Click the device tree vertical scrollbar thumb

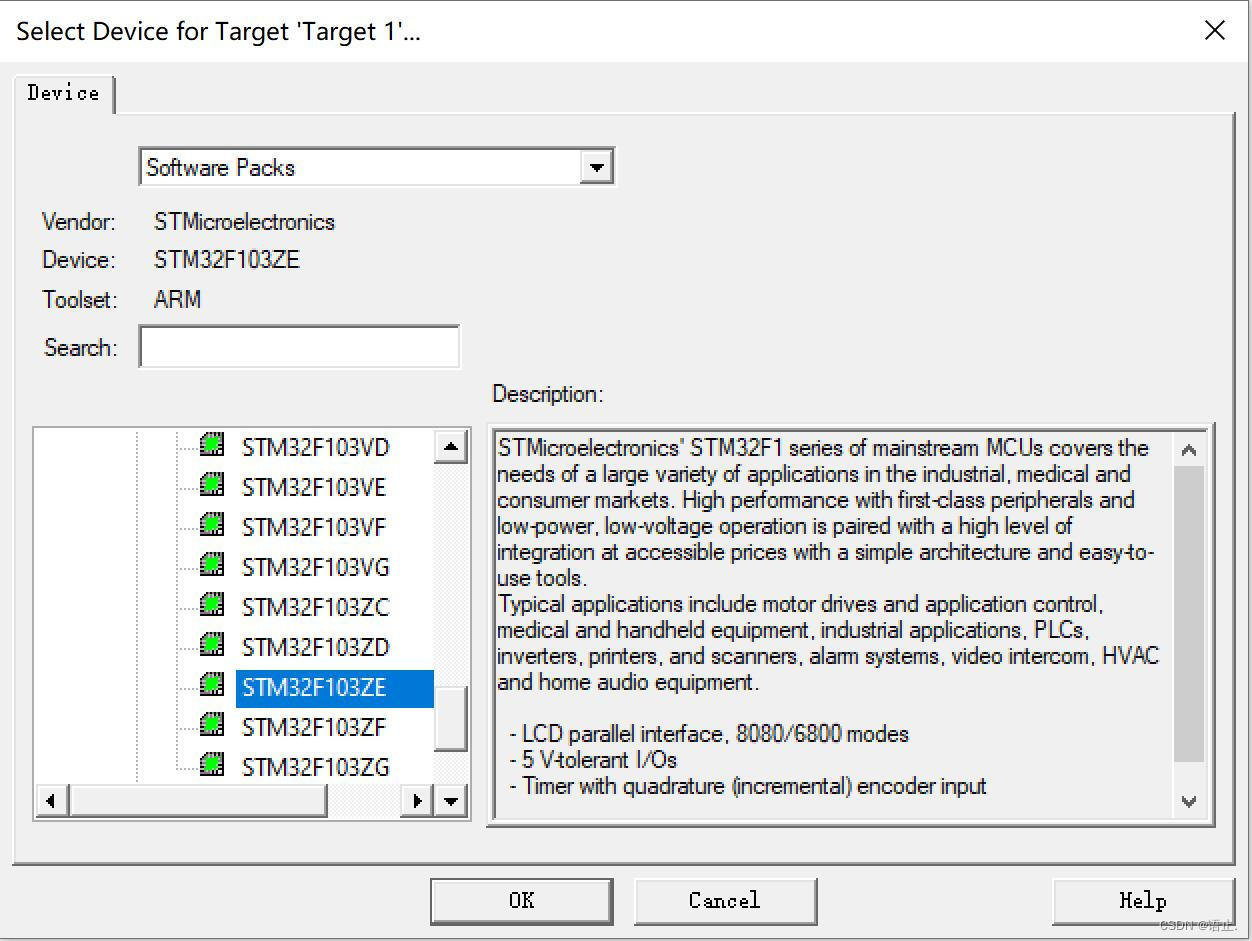coord(451,719)
